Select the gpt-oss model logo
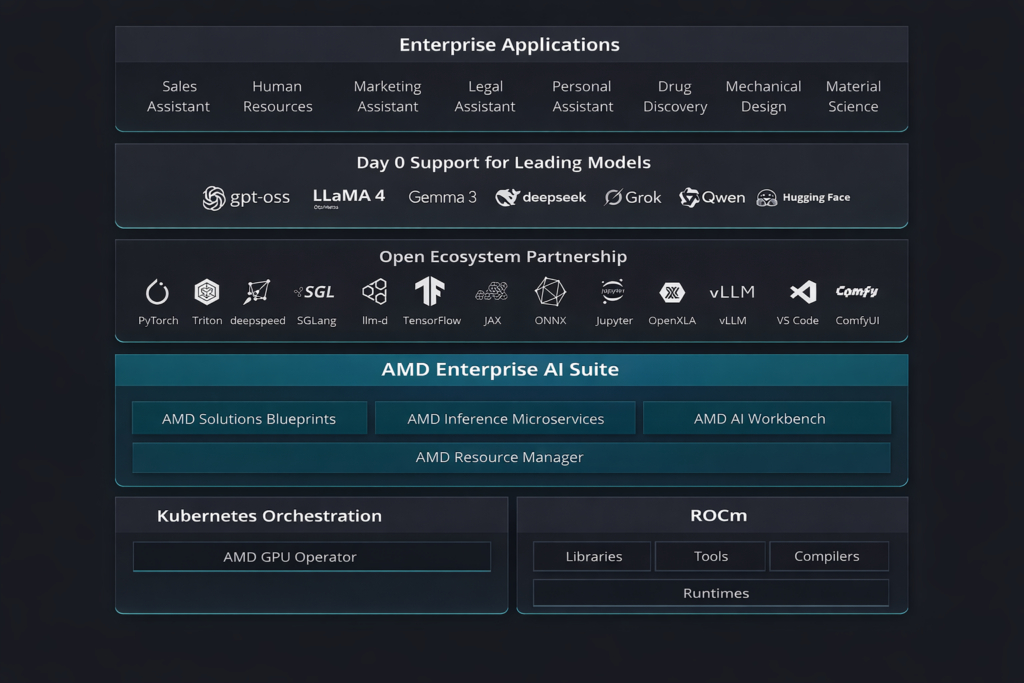The width and height of the screenshot is (1024, 683). point(246,198)
